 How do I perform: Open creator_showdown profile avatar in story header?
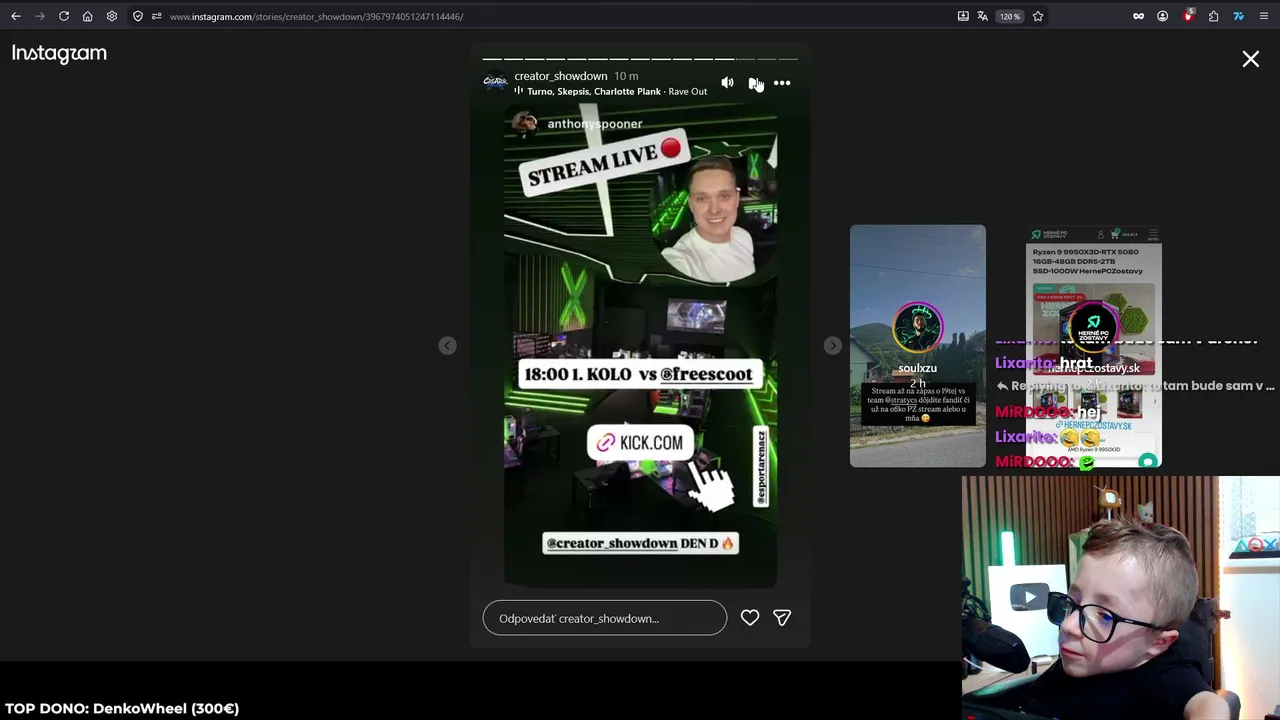[x=495, y=83]
